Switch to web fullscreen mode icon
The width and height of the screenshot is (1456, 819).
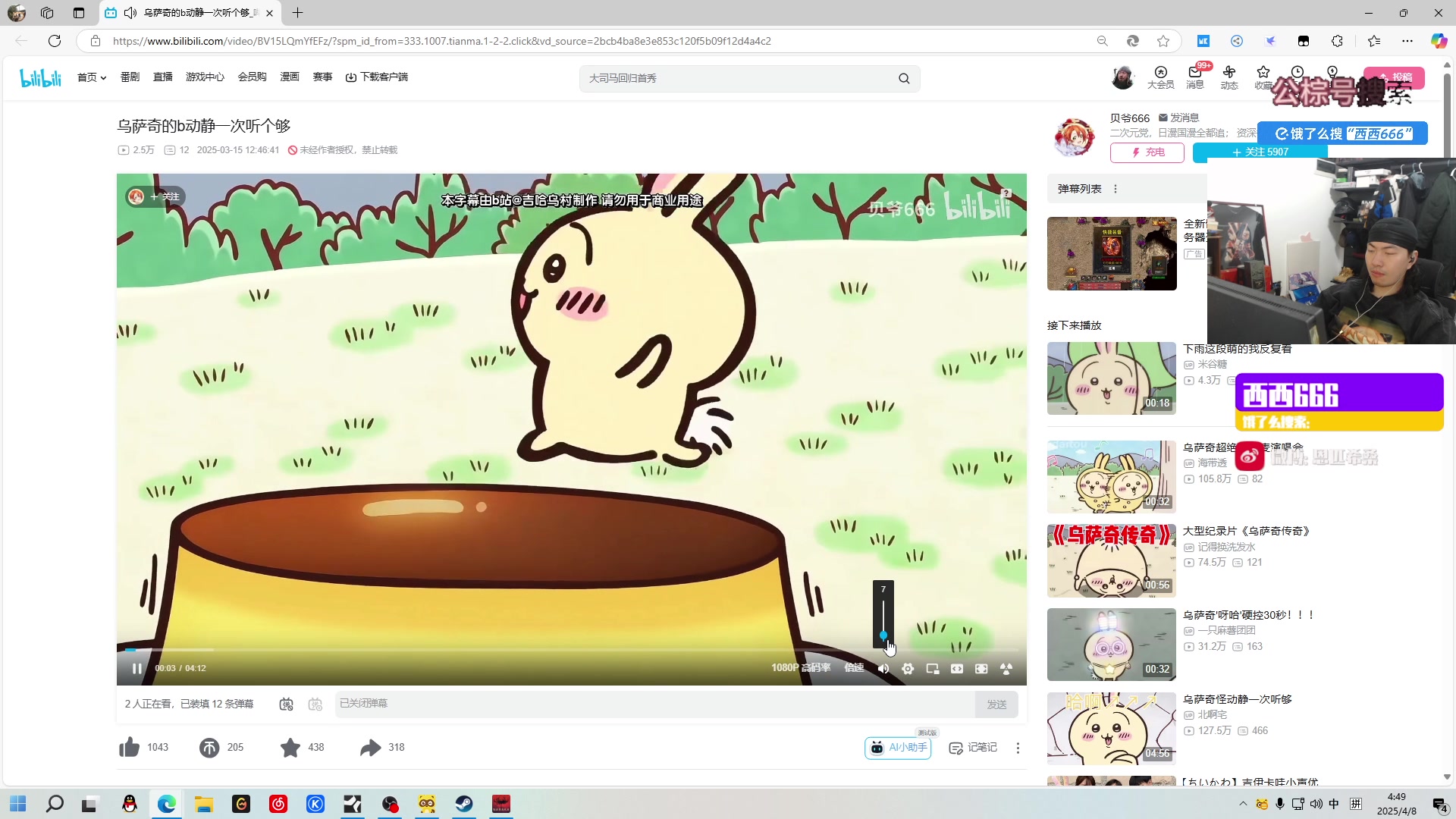coord(981,669)
